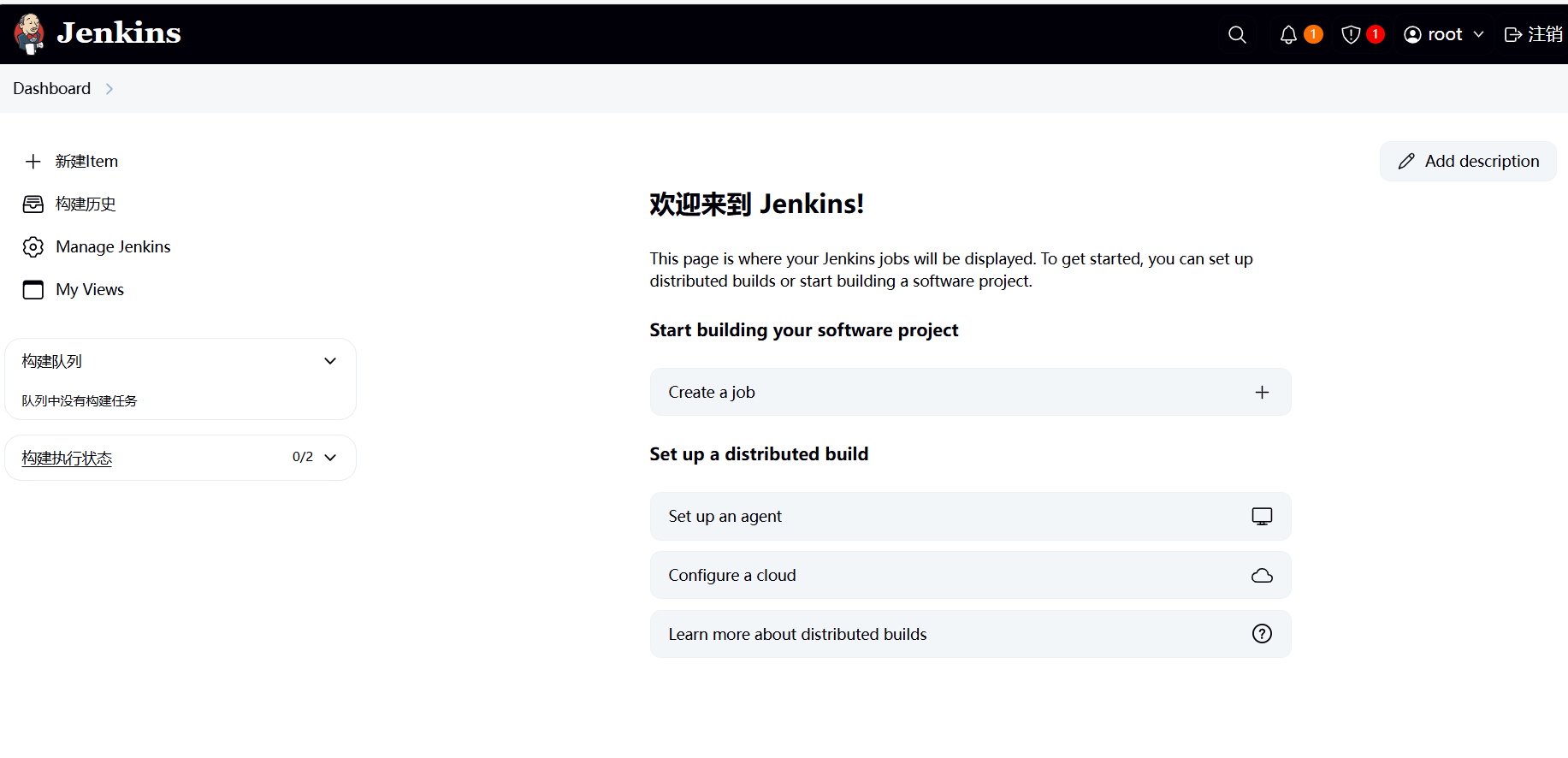Open the security shield warnings icon
Screen dimensions: 1568x758
[1351, 34]
